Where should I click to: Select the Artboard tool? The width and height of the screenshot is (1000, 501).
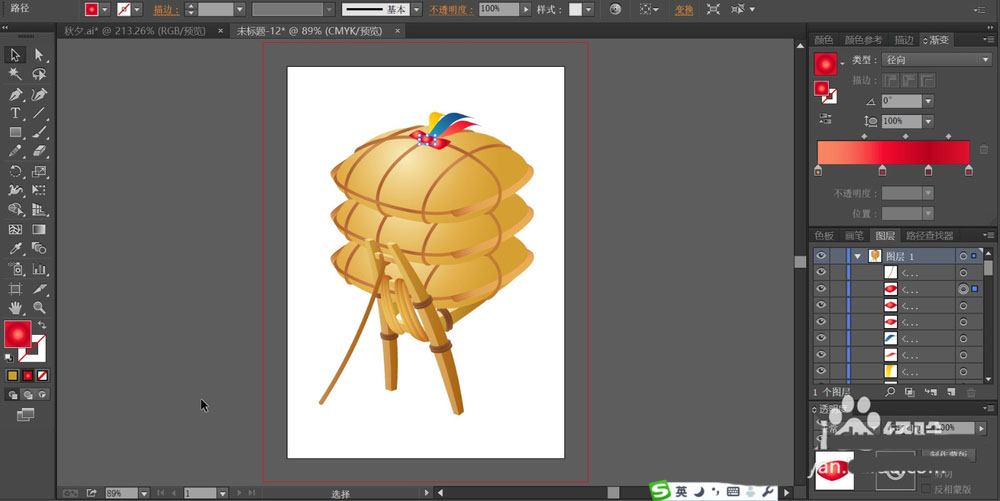(x=15, y=289)
